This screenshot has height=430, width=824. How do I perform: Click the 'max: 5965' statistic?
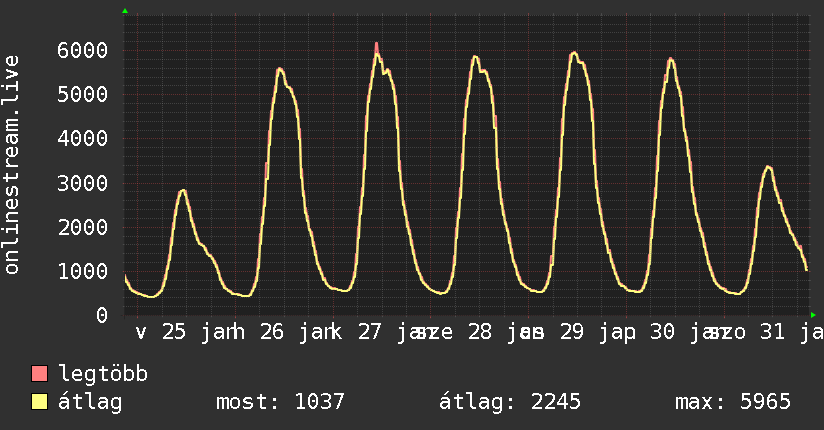click(733, 402)
